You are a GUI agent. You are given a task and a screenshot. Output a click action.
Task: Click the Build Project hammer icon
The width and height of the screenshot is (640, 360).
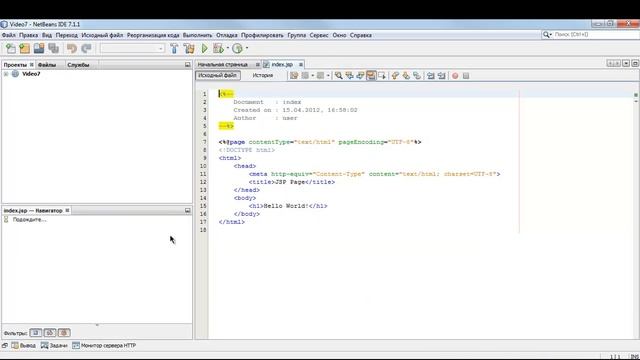click(x=174, y=49)
